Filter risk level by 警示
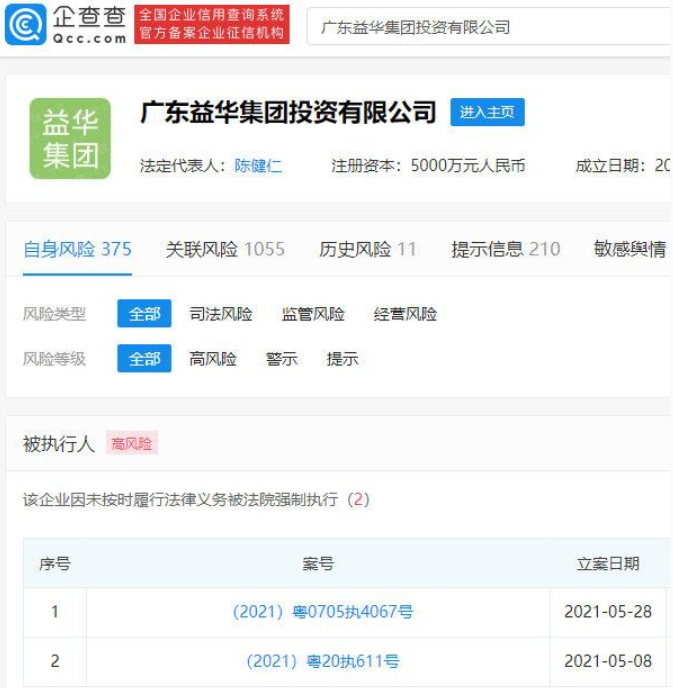Screen dimensions: 673x688 click(x=282, y=358)
